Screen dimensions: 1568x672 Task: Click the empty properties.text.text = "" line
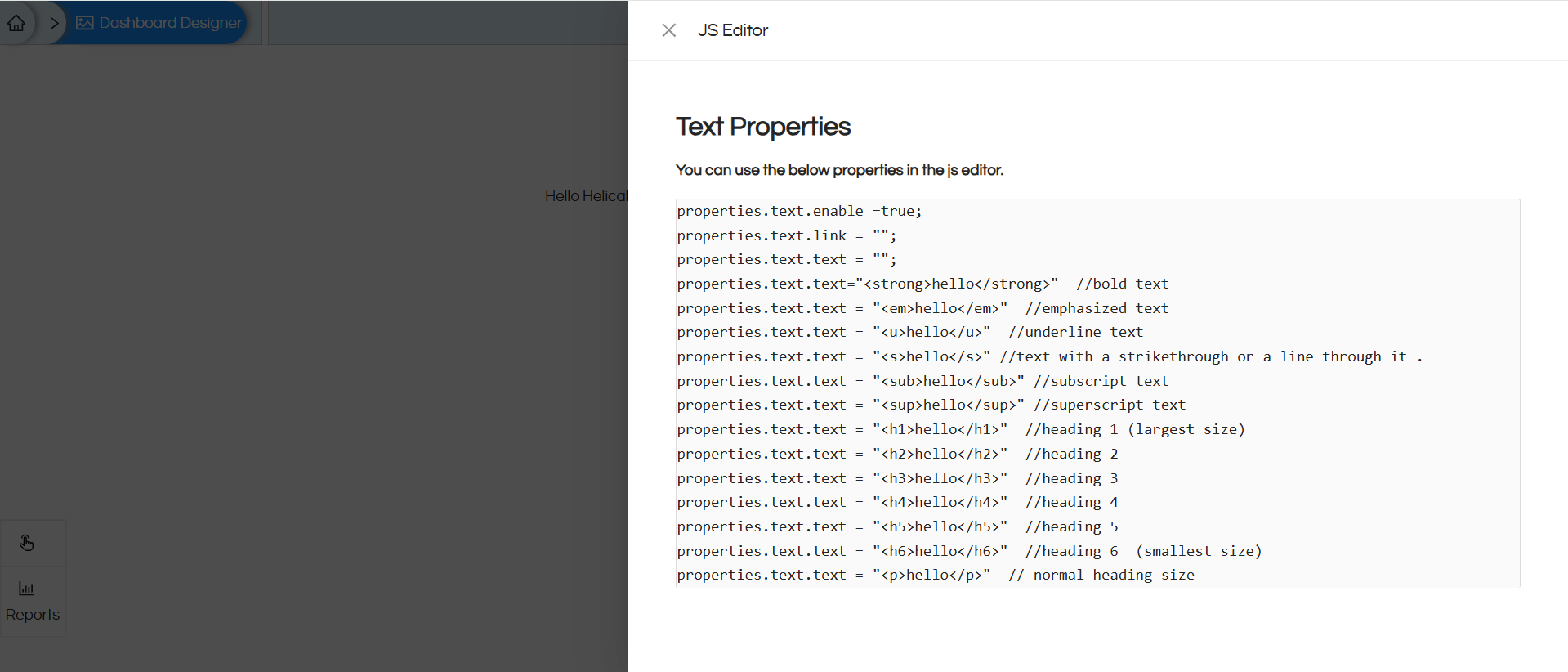click(x=787, y=259)
